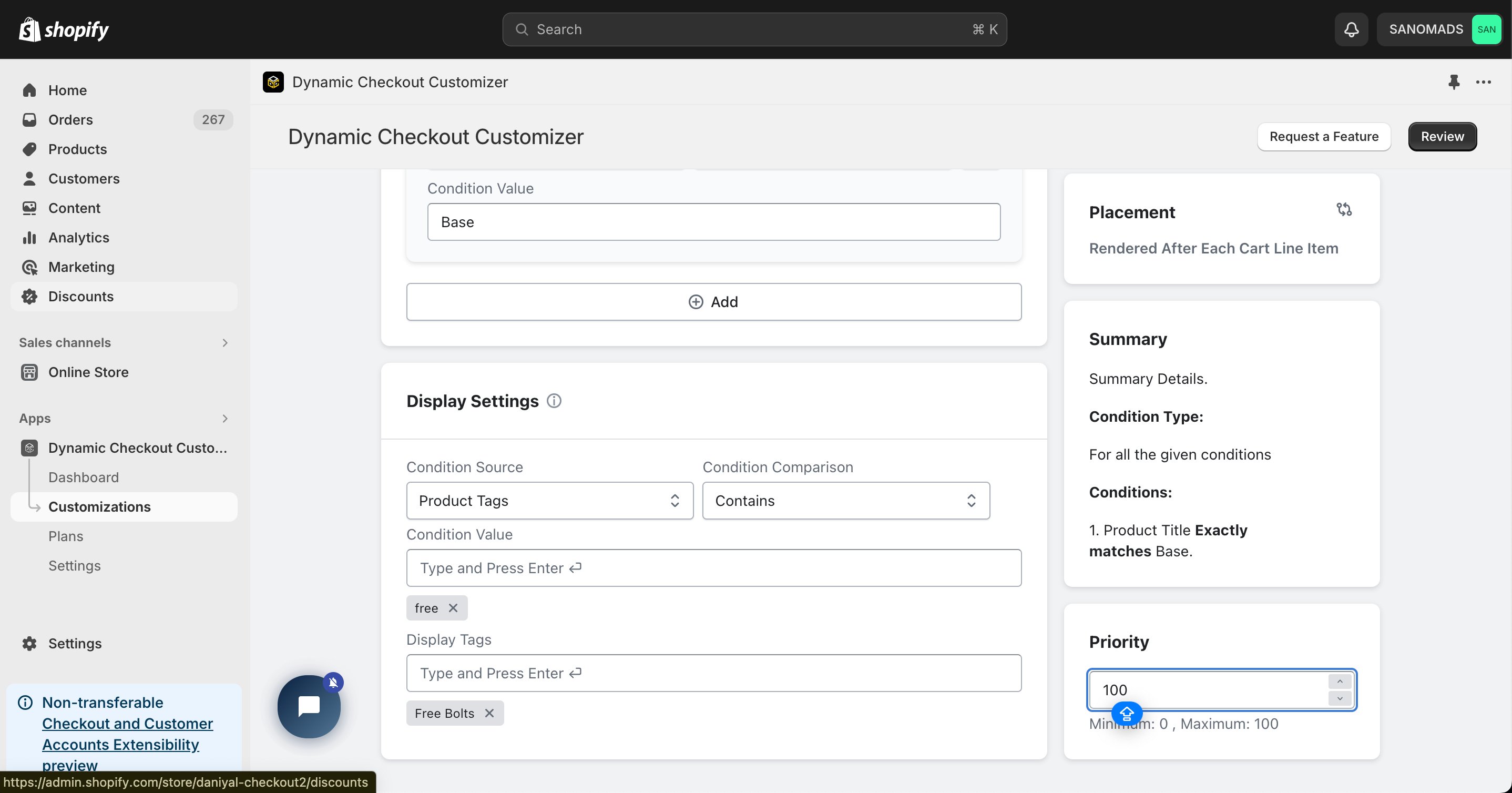Click the Customers person icon
This screenshot has width=1512, height=793.
click(29, 178)
